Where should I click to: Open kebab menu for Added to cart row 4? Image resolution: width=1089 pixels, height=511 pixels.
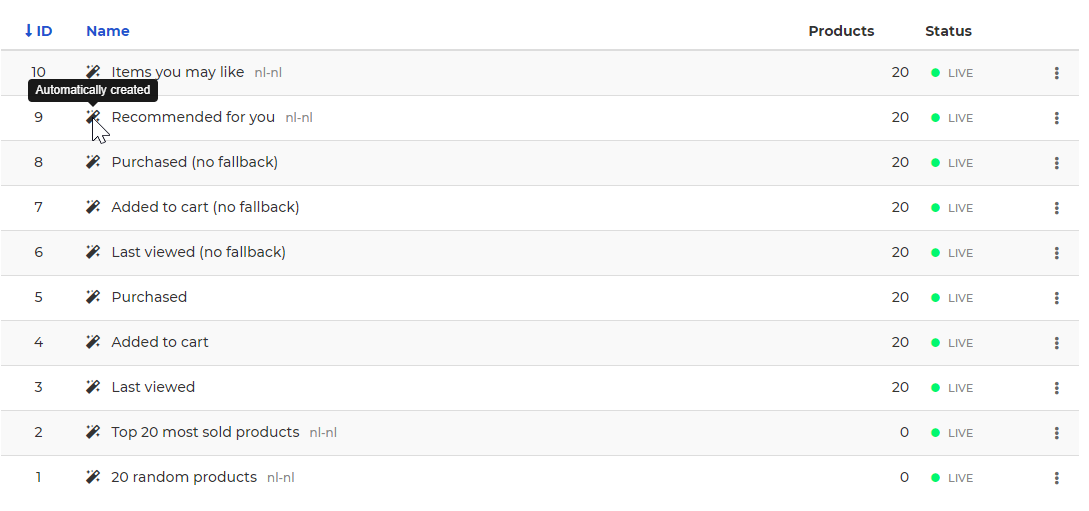tap(1056, 343)
